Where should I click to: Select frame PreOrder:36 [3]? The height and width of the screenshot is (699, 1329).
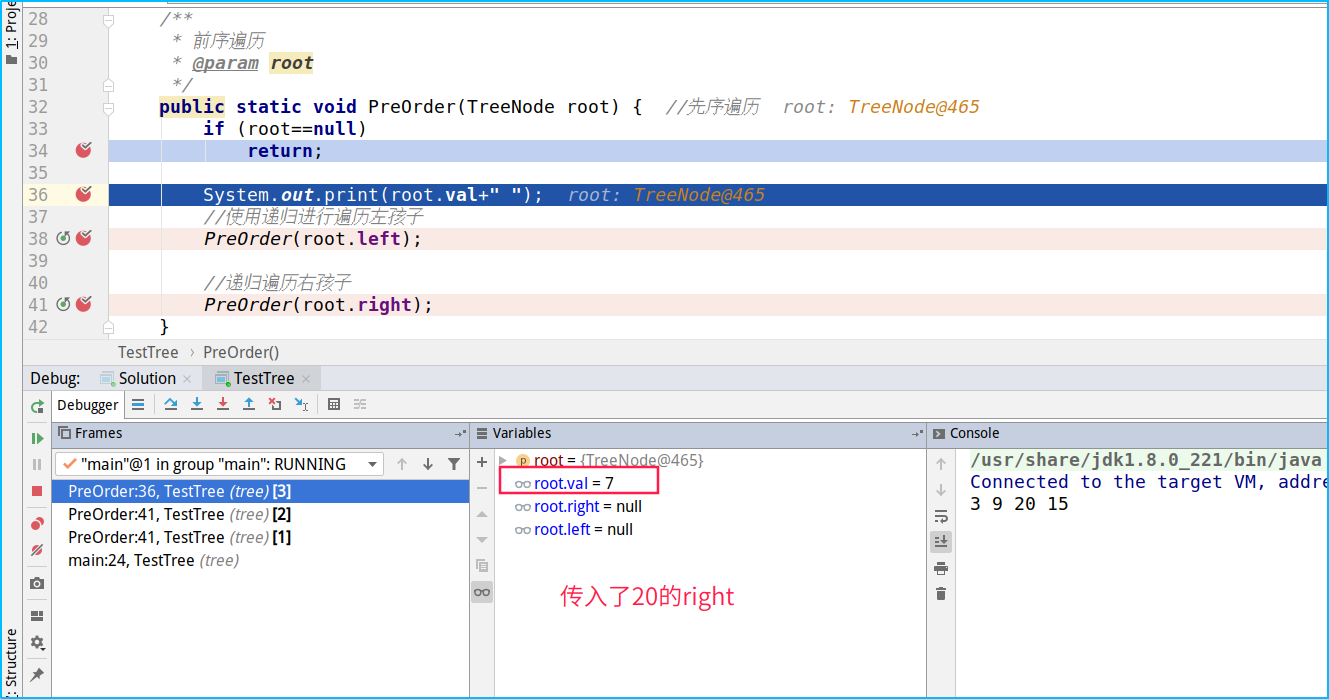(x=260, y=491)
